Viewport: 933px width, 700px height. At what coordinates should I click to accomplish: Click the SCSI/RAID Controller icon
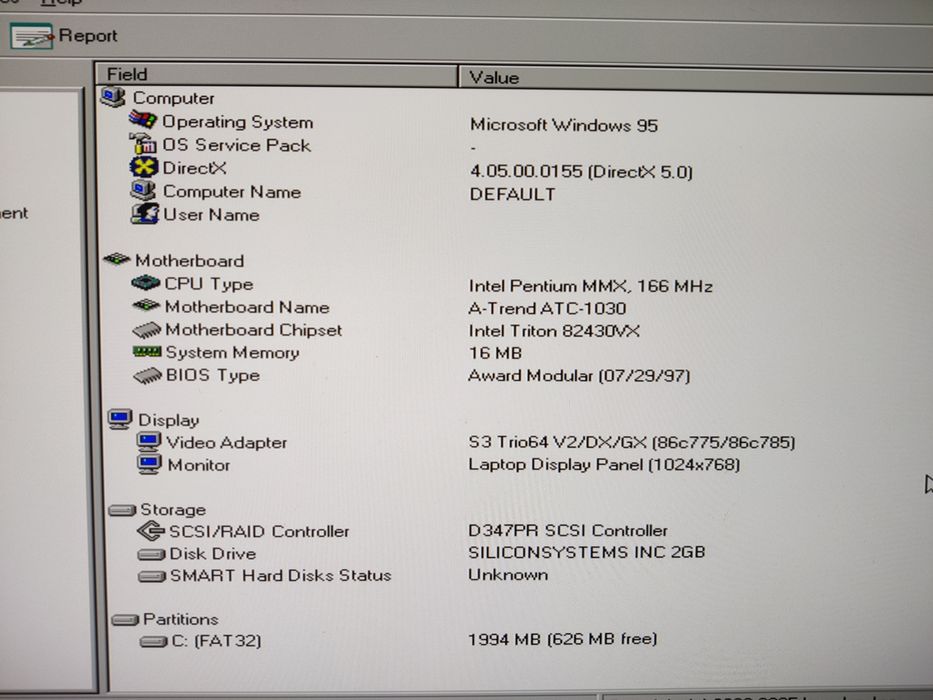point(151,530)
